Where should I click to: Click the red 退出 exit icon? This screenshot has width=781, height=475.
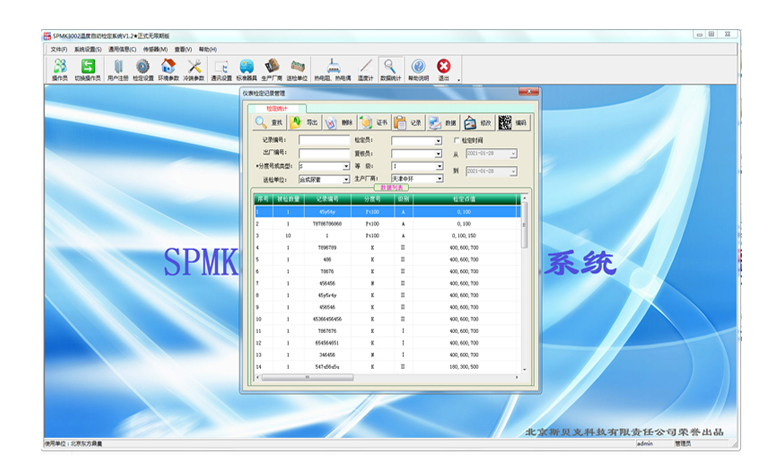tap(444, 69)
